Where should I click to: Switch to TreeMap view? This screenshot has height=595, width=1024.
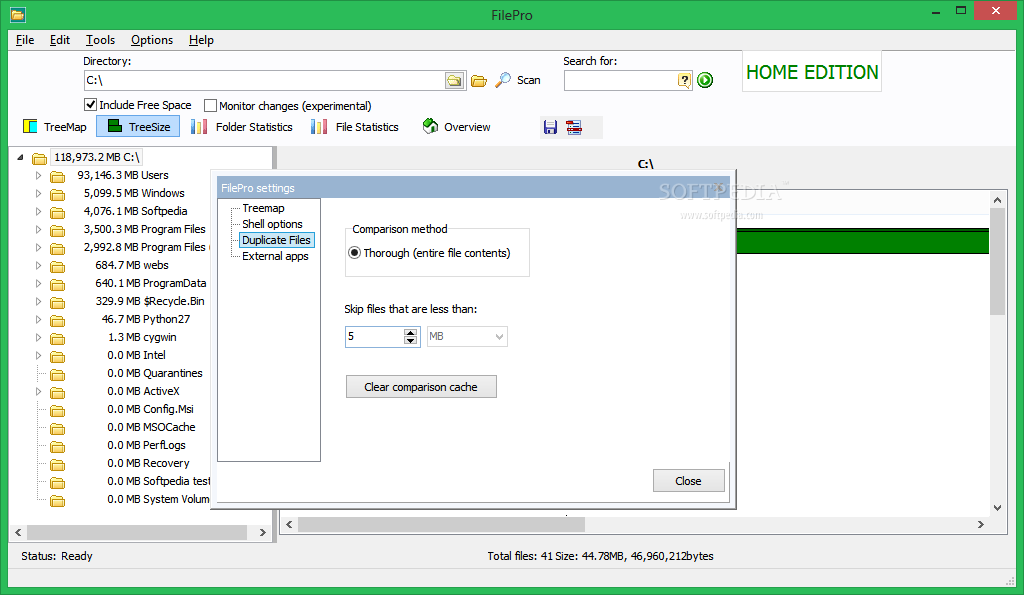tap(55, 127)
